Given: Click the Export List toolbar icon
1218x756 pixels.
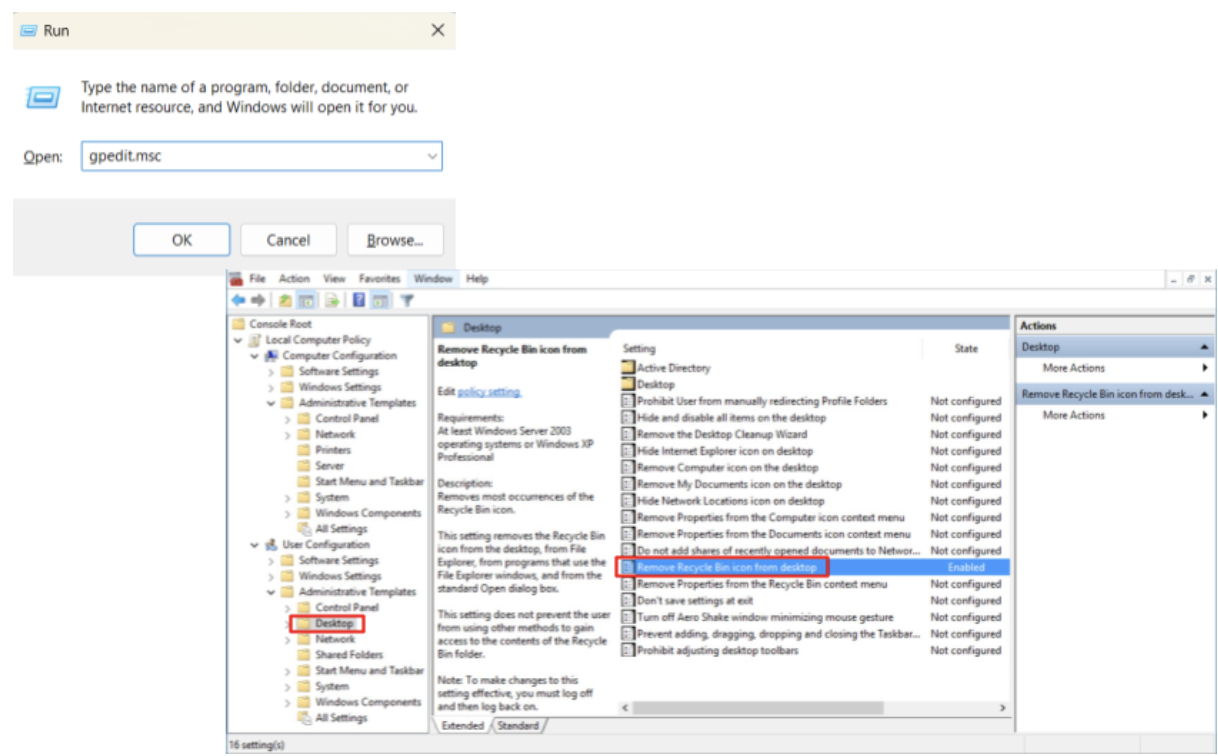Looking at the screenshot, I should coord(332,300).
